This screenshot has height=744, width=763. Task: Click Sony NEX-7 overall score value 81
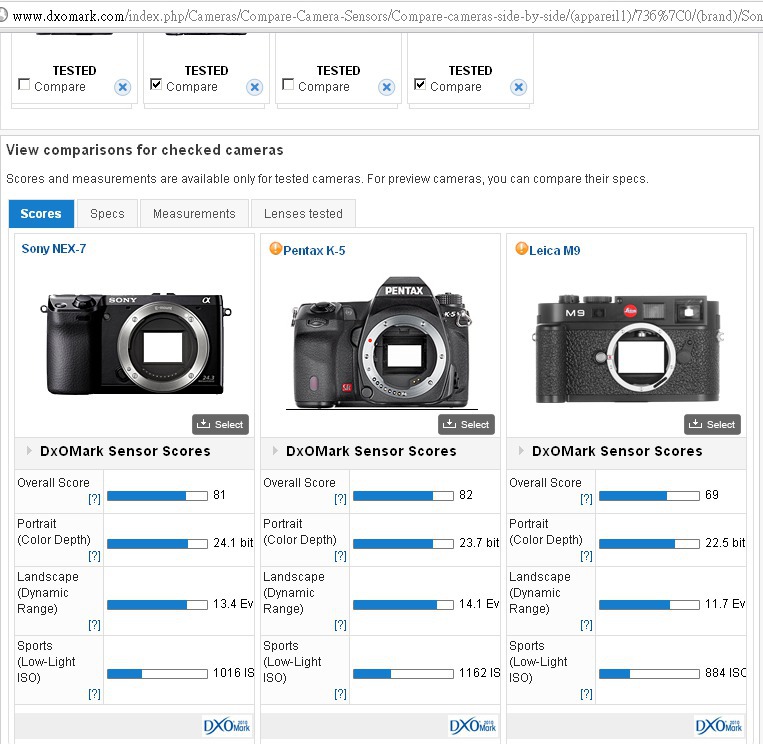point(219,495)
